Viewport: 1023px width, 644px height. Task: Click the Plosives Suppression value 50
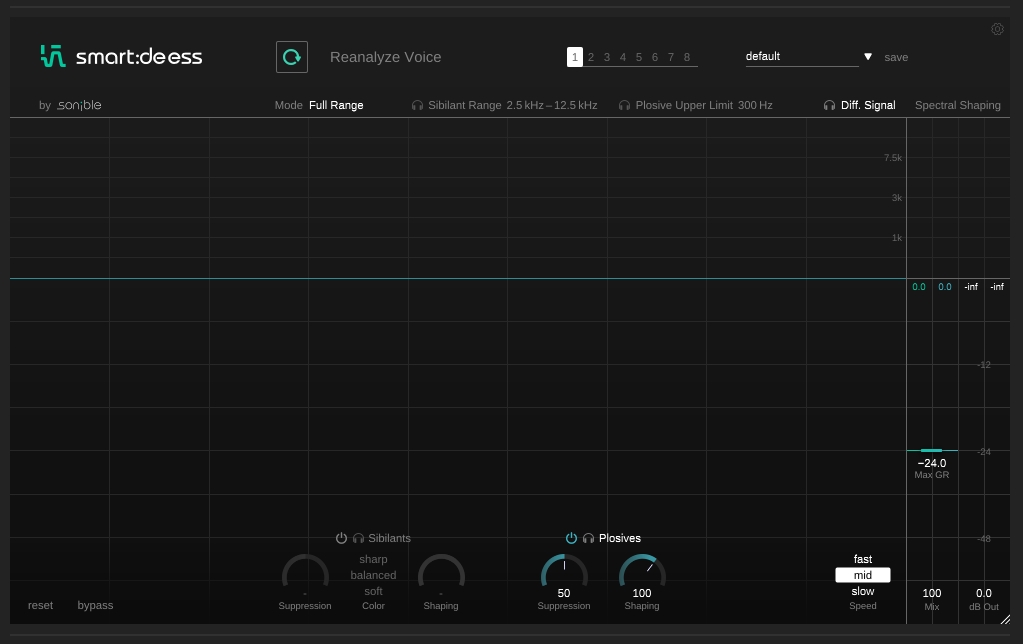(x=564, y=593)
